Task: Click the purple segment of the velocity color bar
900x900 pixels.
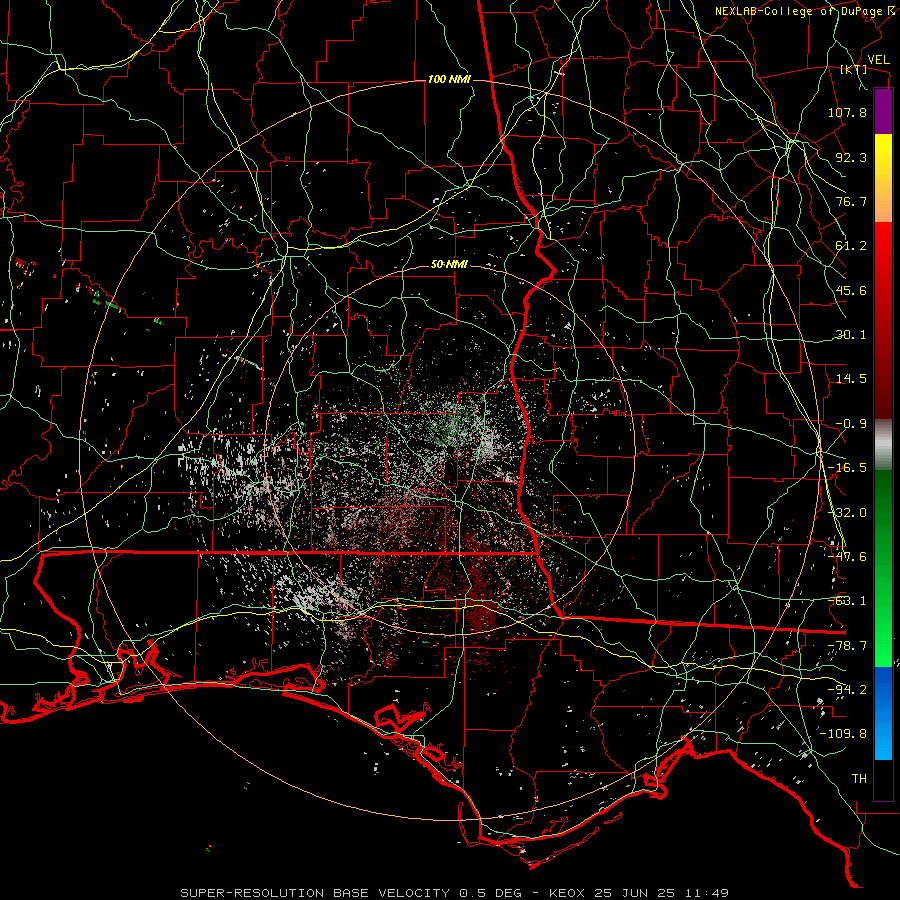Action: coord(883,111)
